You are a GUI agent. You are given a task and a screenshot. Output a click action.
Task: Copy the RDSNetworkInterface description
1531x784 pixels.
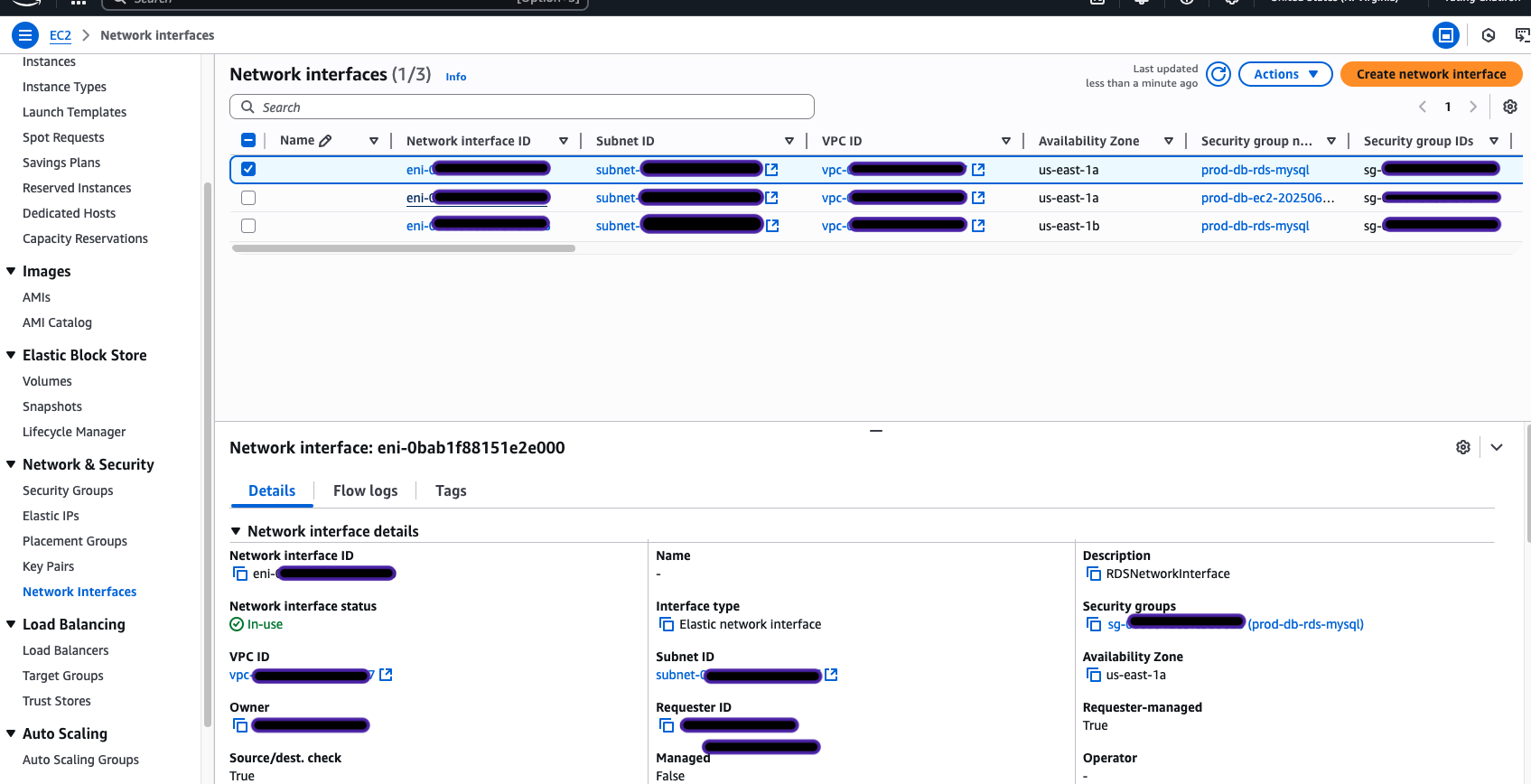[1094, 574]
